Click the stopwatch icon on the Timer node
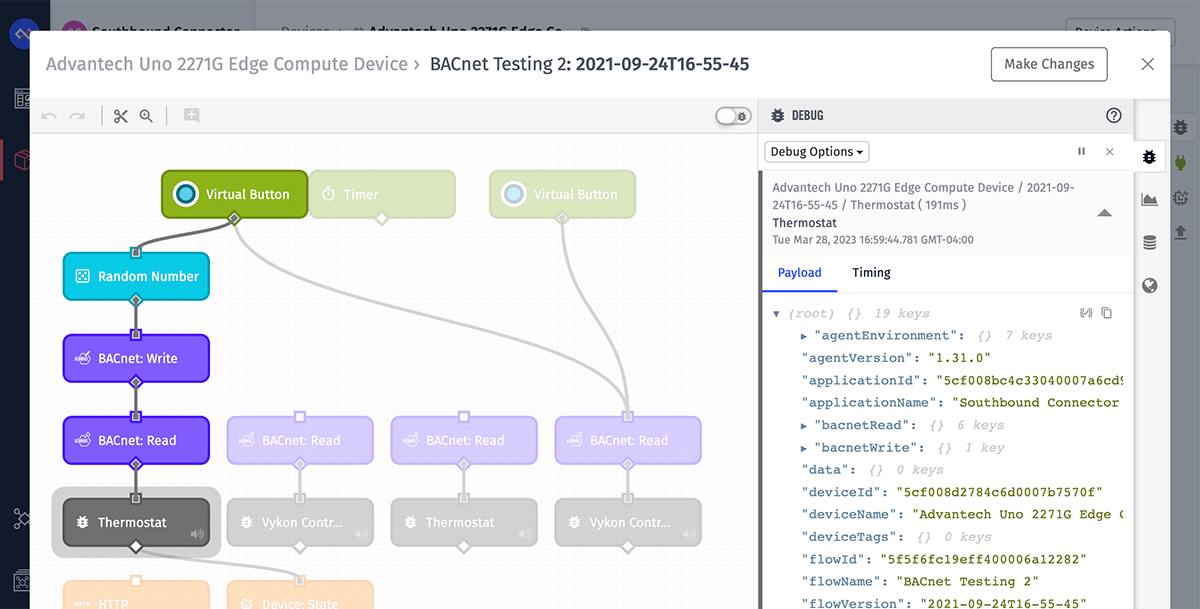Image resolution: width=1200 pixels, height=609 pixels. coord(327,194)
